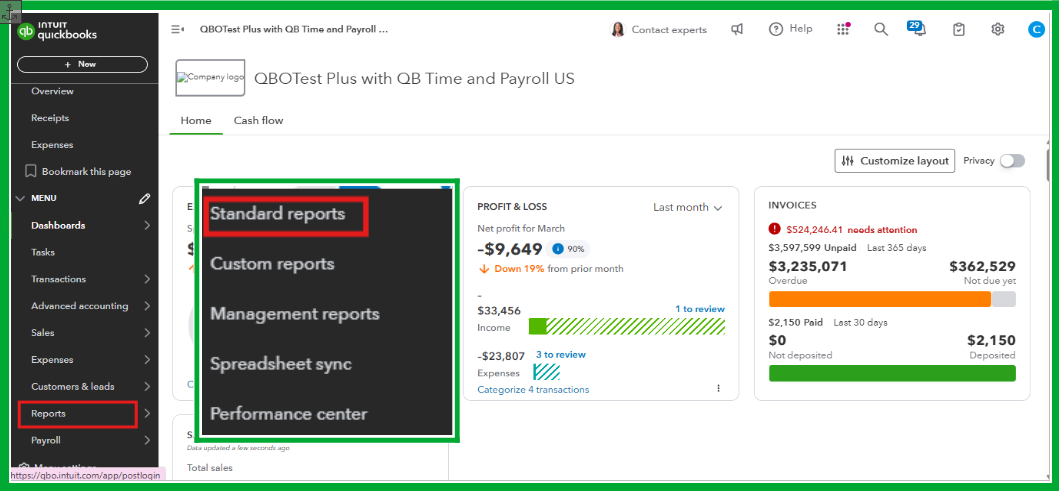Click the $2,150 Deposited amount
Screen dimensions: 1059x491
pyautogui.click(x=991, y=340)
